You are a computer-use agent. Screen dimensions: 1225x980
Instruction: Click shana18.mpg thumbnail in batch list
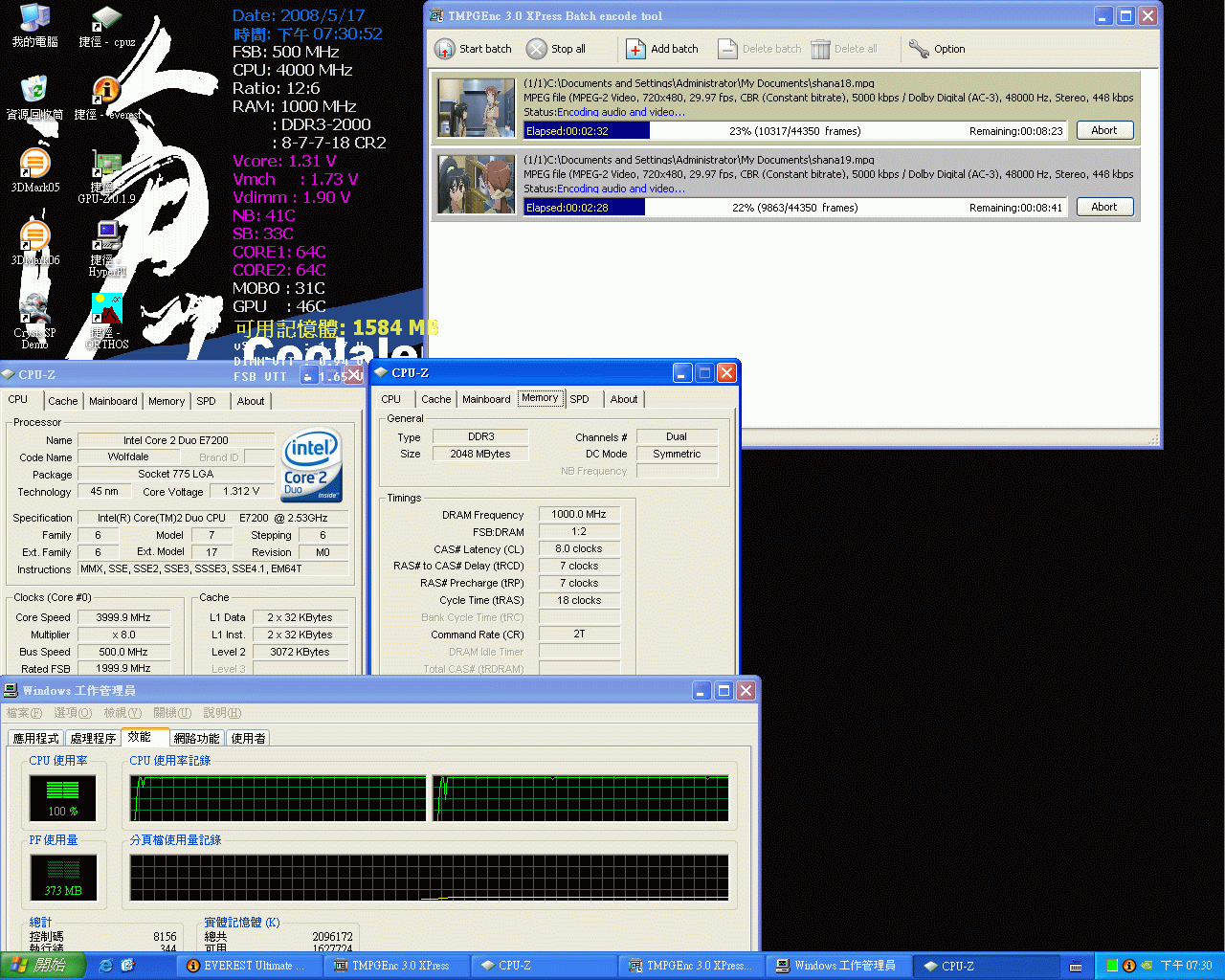[x=476, y=107]
